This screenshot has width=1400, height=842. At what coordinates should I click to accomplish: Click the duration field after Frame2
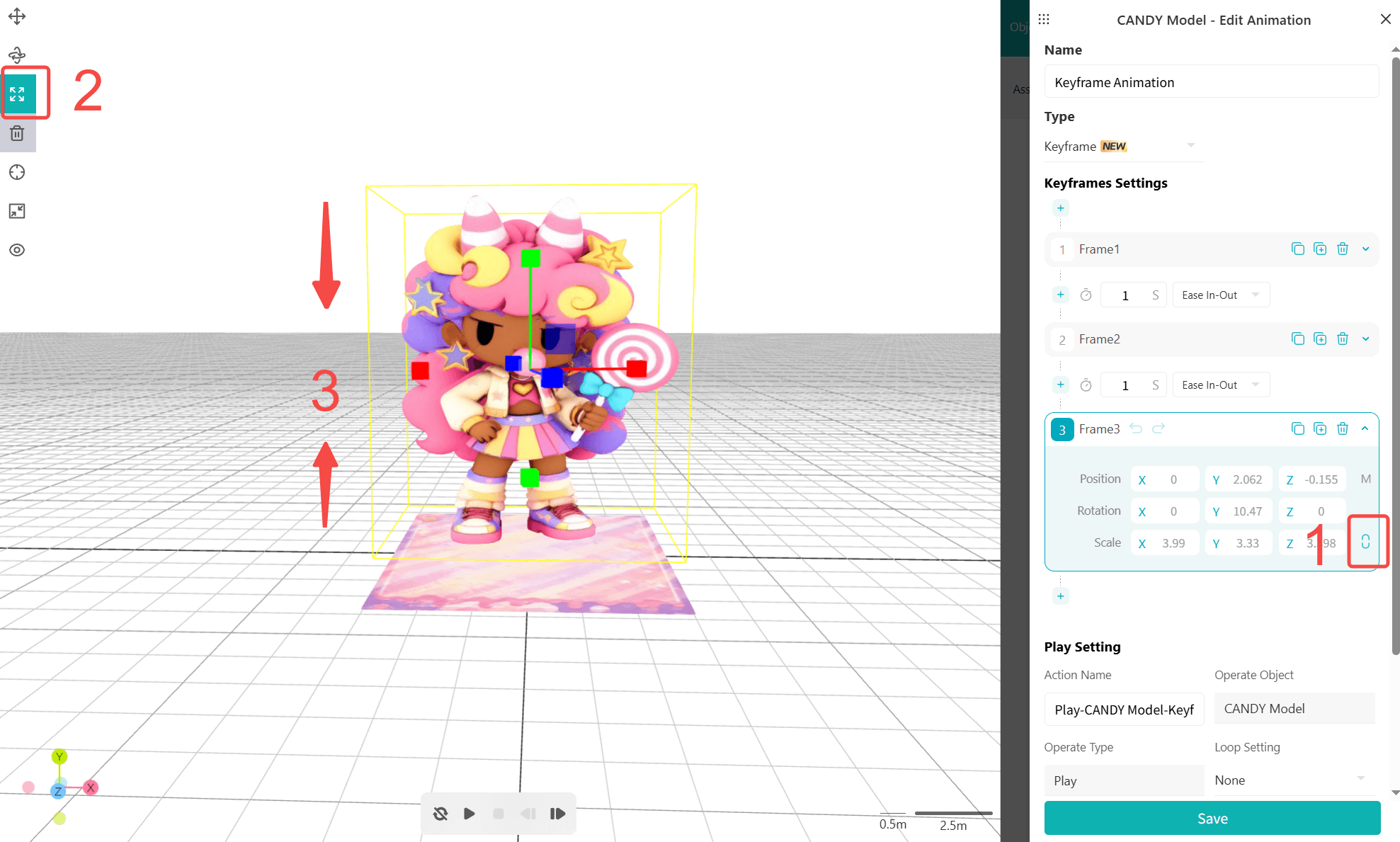pos(1133,385)
